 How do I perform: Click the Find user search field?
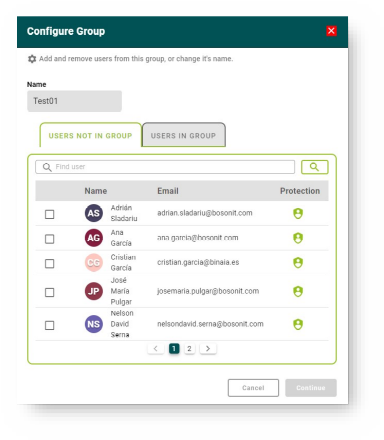click(x=165, y=167)
